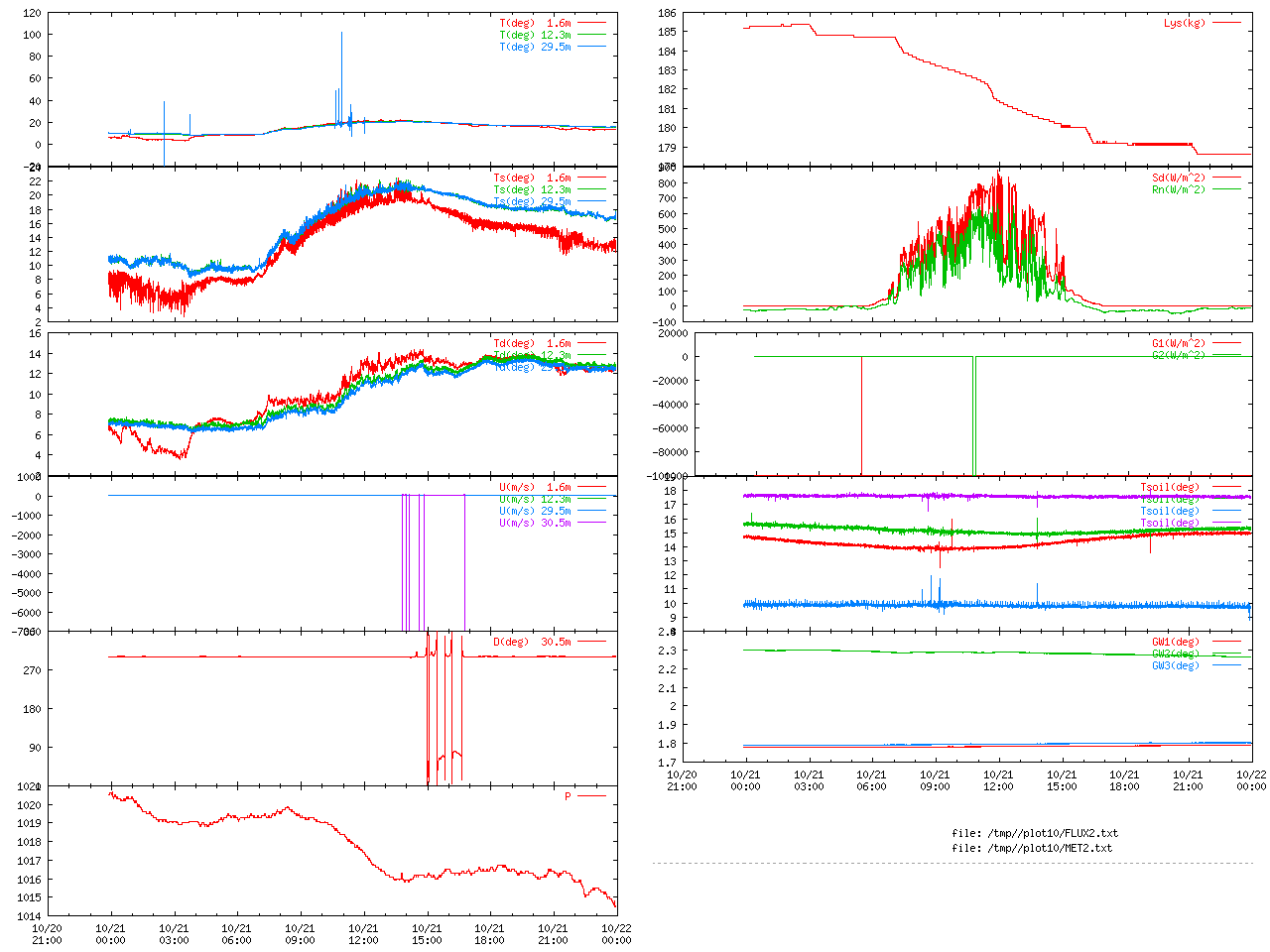Click the G1(W/m^2) legend label
The width and height of the screenshot is (1270, 952).
point(1178,344)
